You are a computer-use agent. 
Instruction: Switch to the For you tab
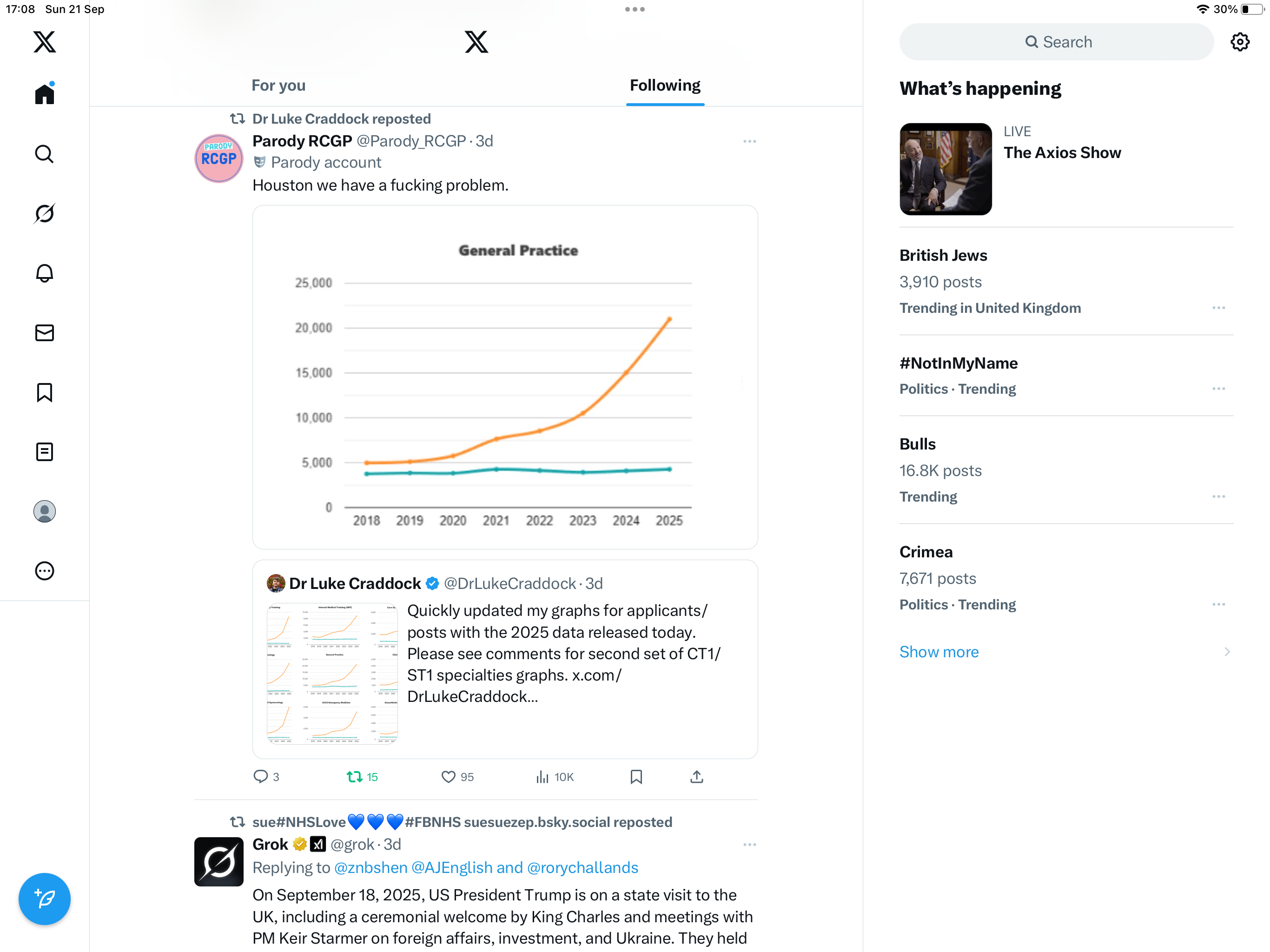point(278,86)
